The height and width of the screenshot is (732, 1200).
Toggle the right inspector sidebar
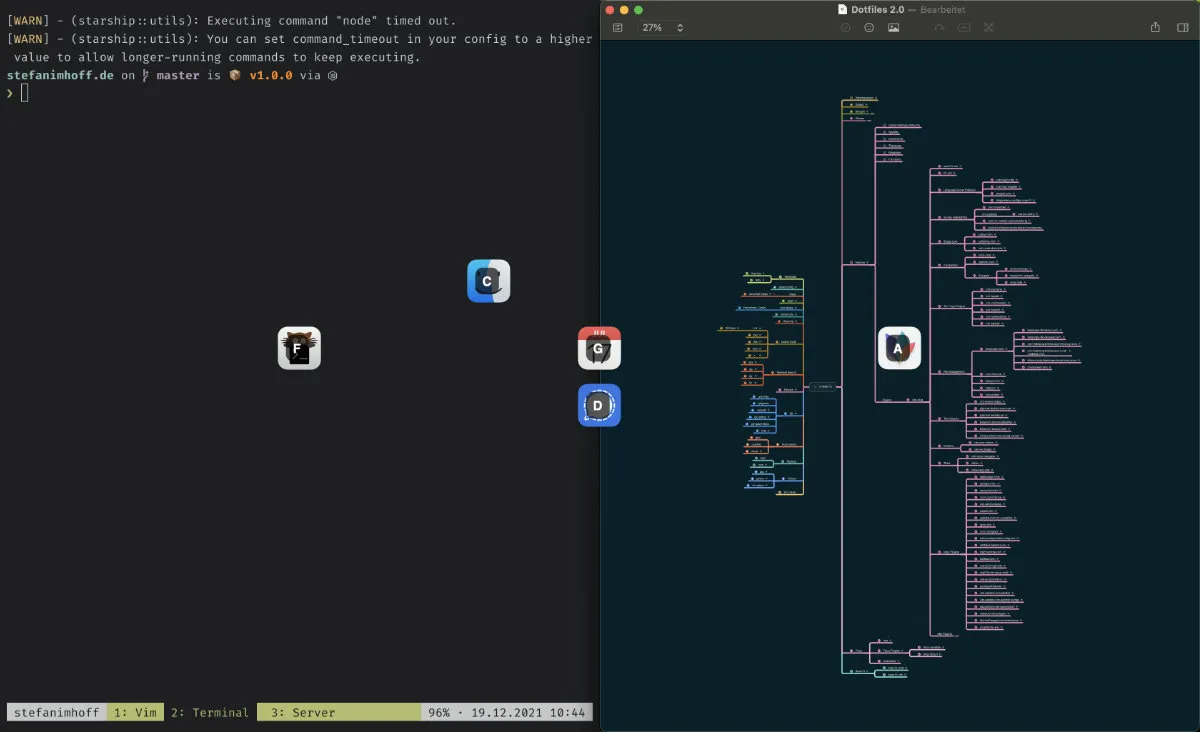[x=1182, y=28]
